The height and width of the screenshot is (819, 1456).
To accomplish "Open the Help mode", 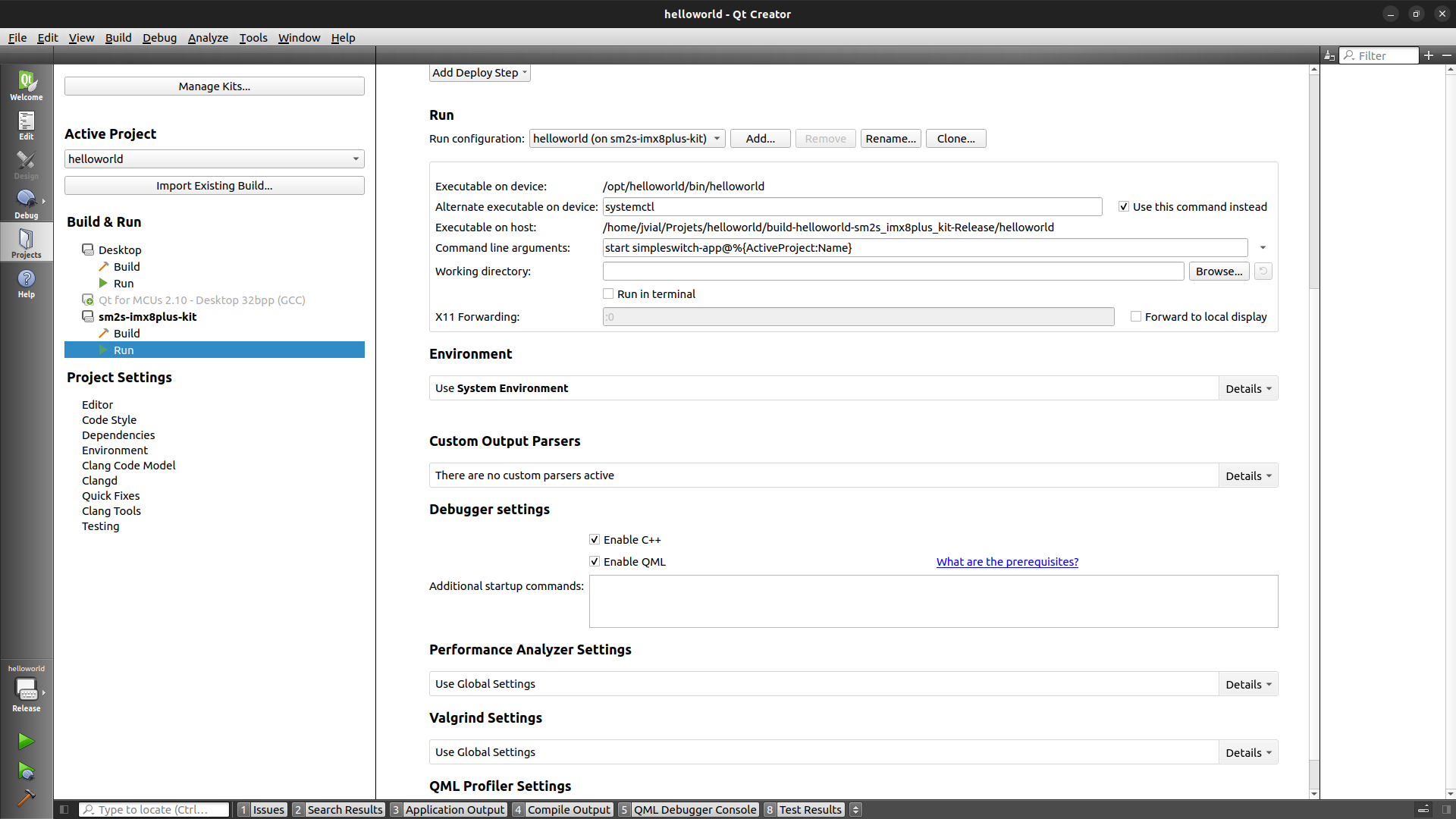I will 26,283.
